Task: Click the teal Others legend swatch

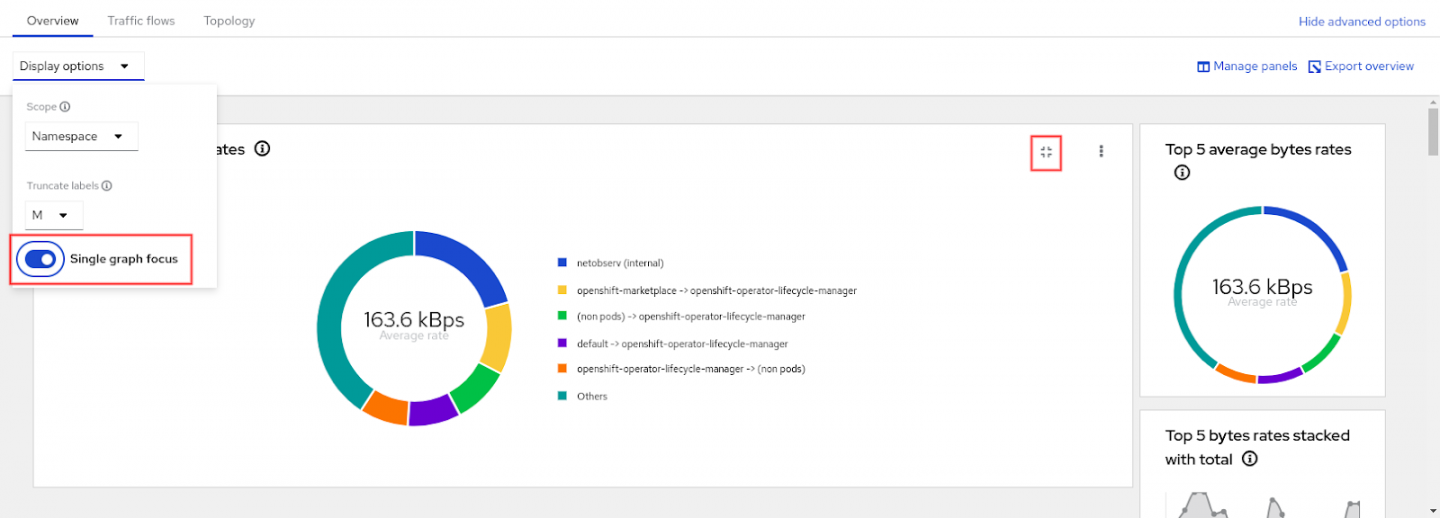Action: pyautogui.click(x=563, y=396)
